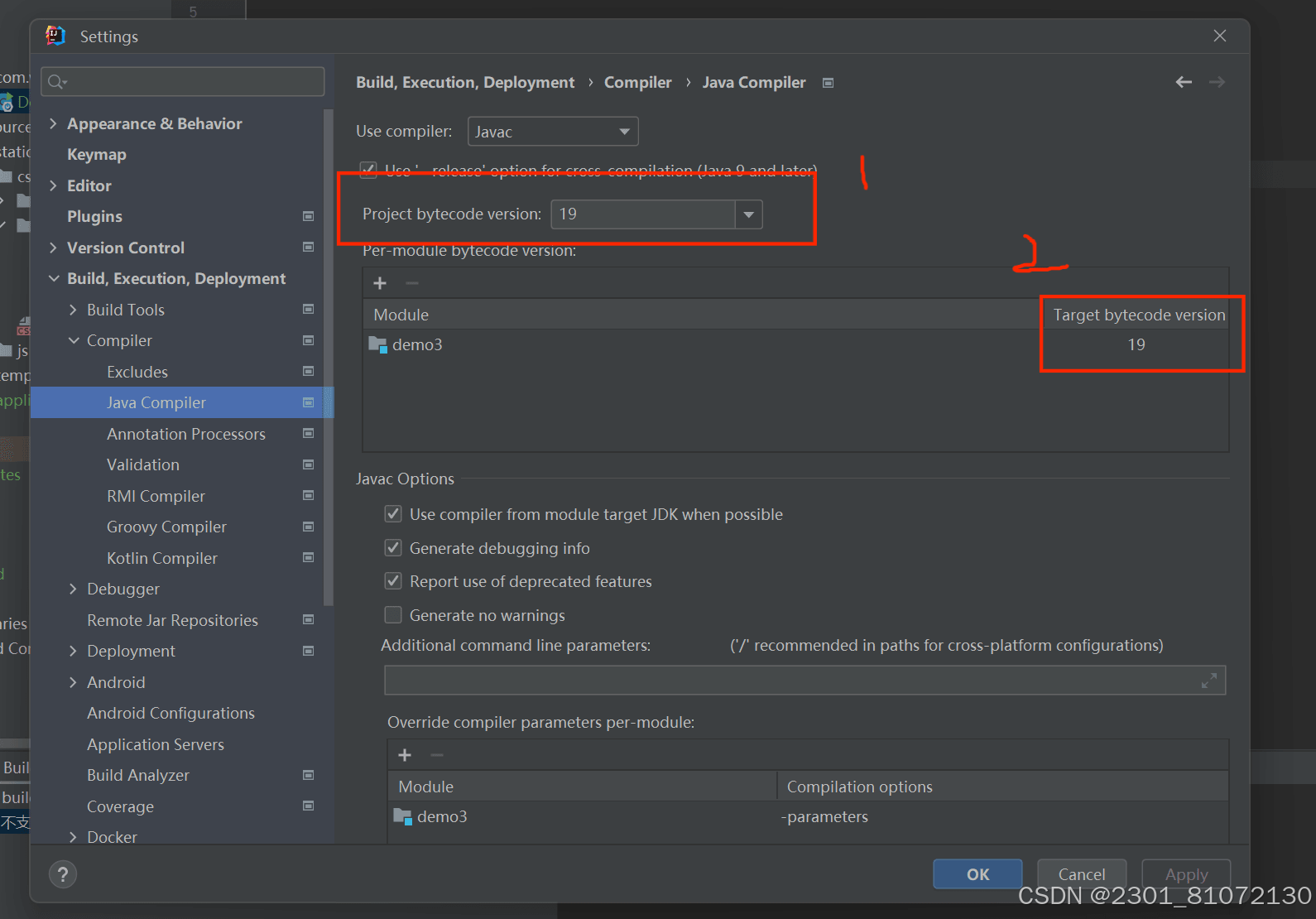
Task: Click target bytecode version 19 cell for demo3
Action: click(1136, 344)
